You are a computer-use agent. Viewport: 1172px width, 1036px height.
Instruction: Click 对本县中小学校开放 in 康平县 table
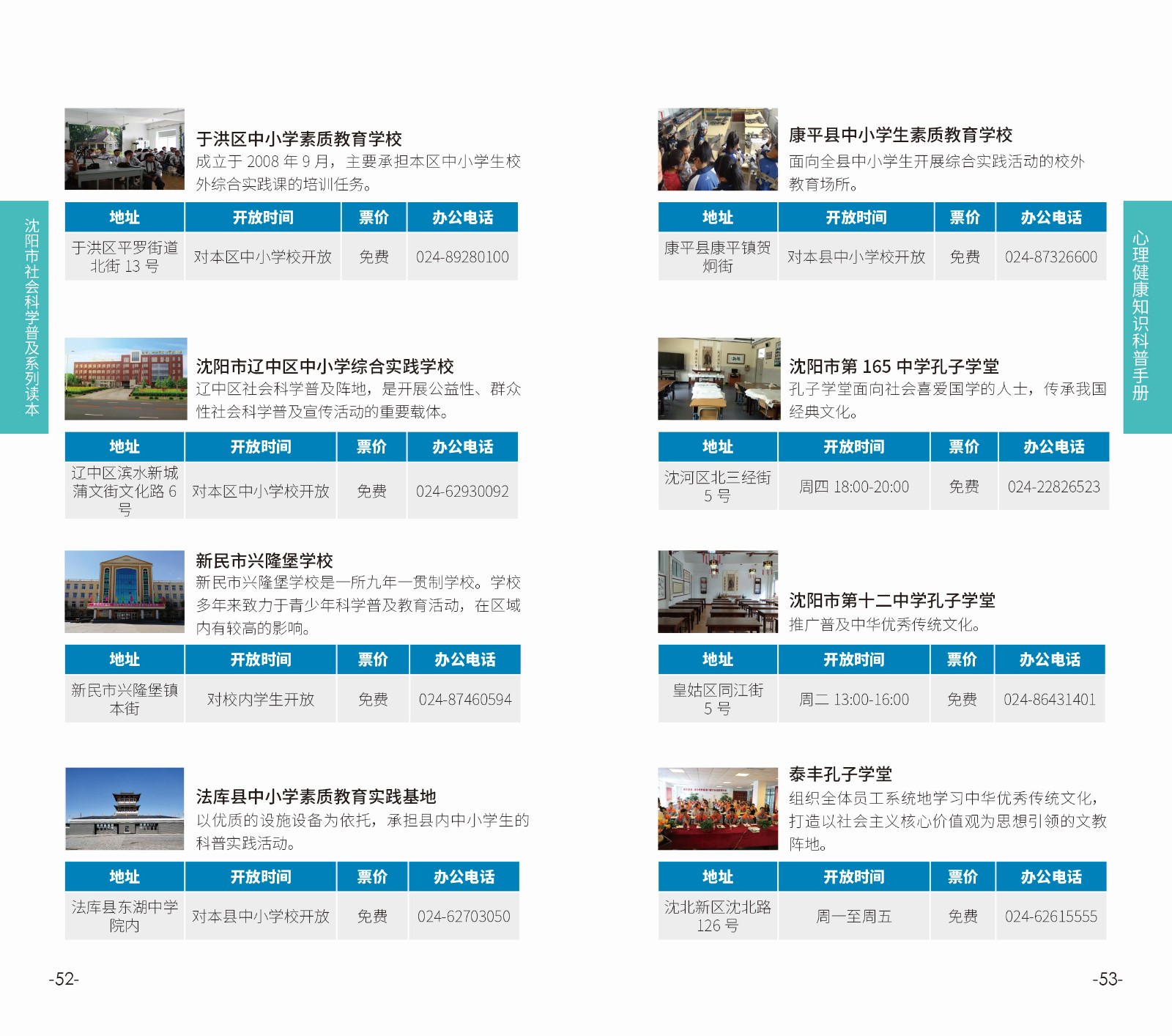[x=856, y=257]
